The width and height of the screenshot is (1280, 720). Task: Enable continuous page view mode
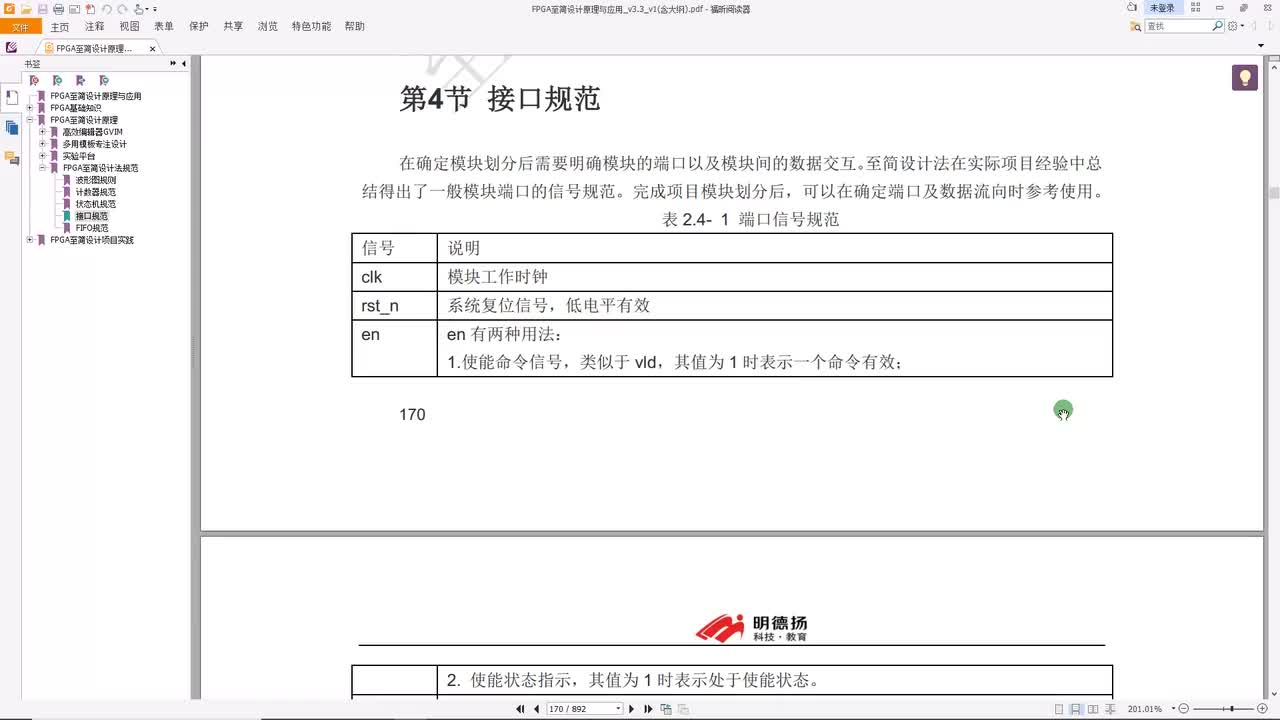pos(1076,709)
